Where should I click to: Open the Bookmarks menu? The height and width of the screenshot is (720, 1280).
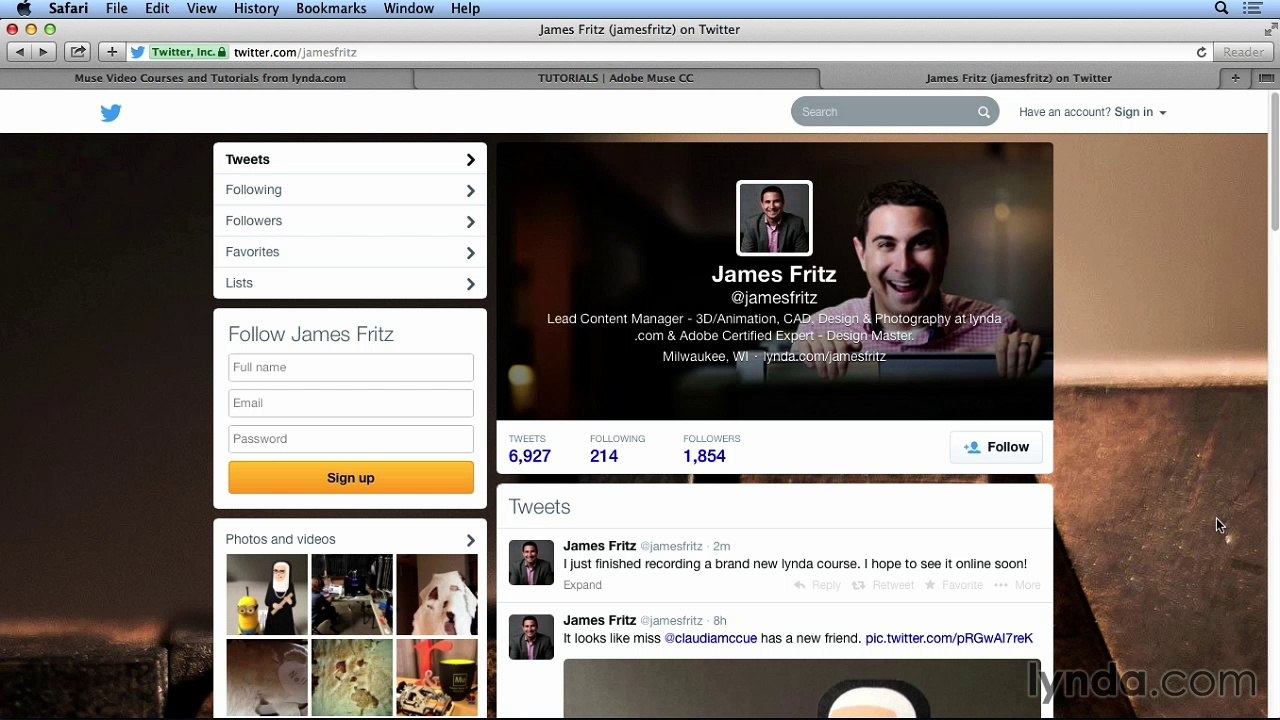point(331,9)
